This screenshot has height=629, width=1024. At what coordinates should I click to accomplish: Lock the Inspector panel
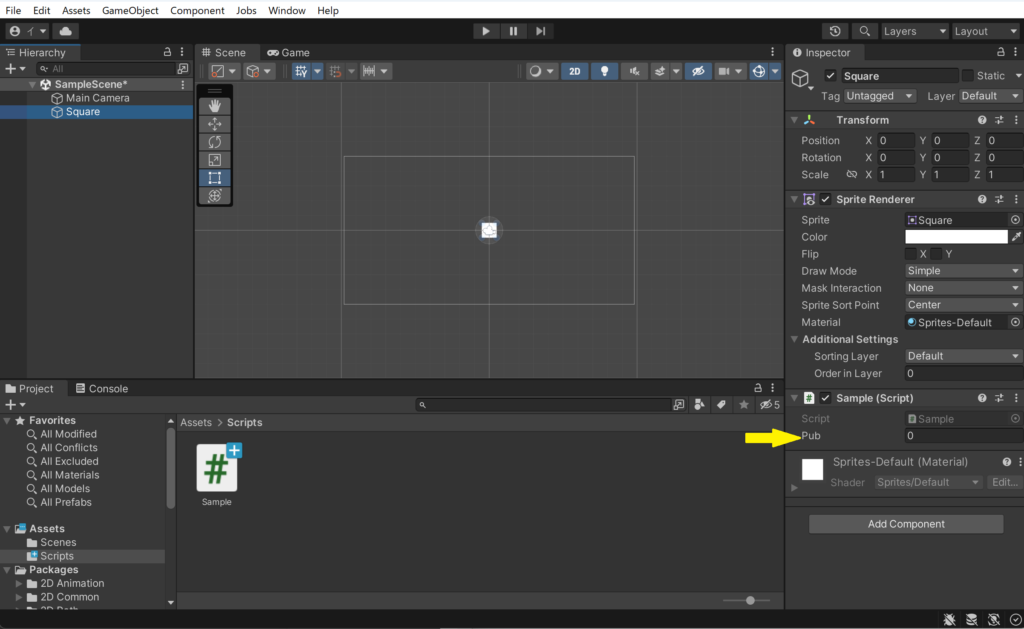click(x=1000, y=52)
